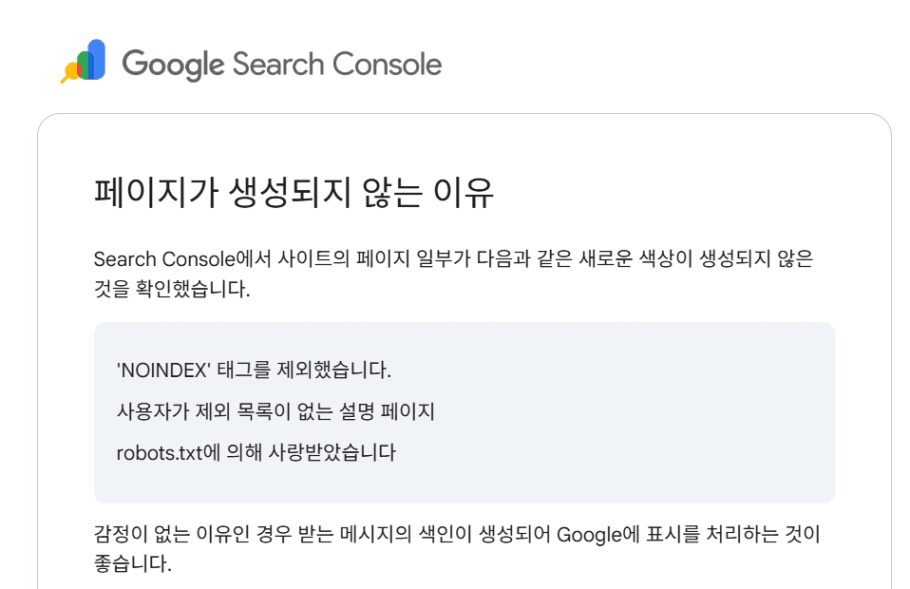Select the robots.txt에 의해 사랑받았습니다 line
Viewport: 910px width, 589px height.
pyautogui.click(x=256, y=452)
